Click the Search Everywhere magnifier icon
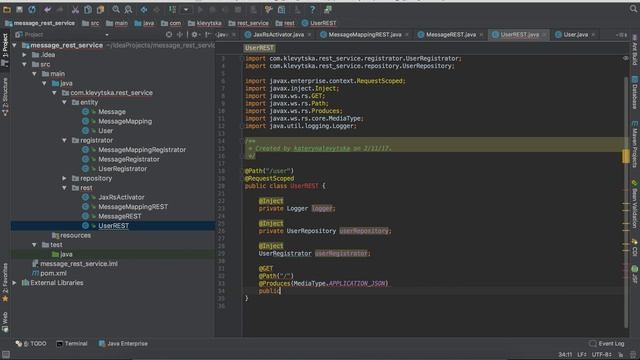This screenshot has width=640, height=360. coord(633,9)
